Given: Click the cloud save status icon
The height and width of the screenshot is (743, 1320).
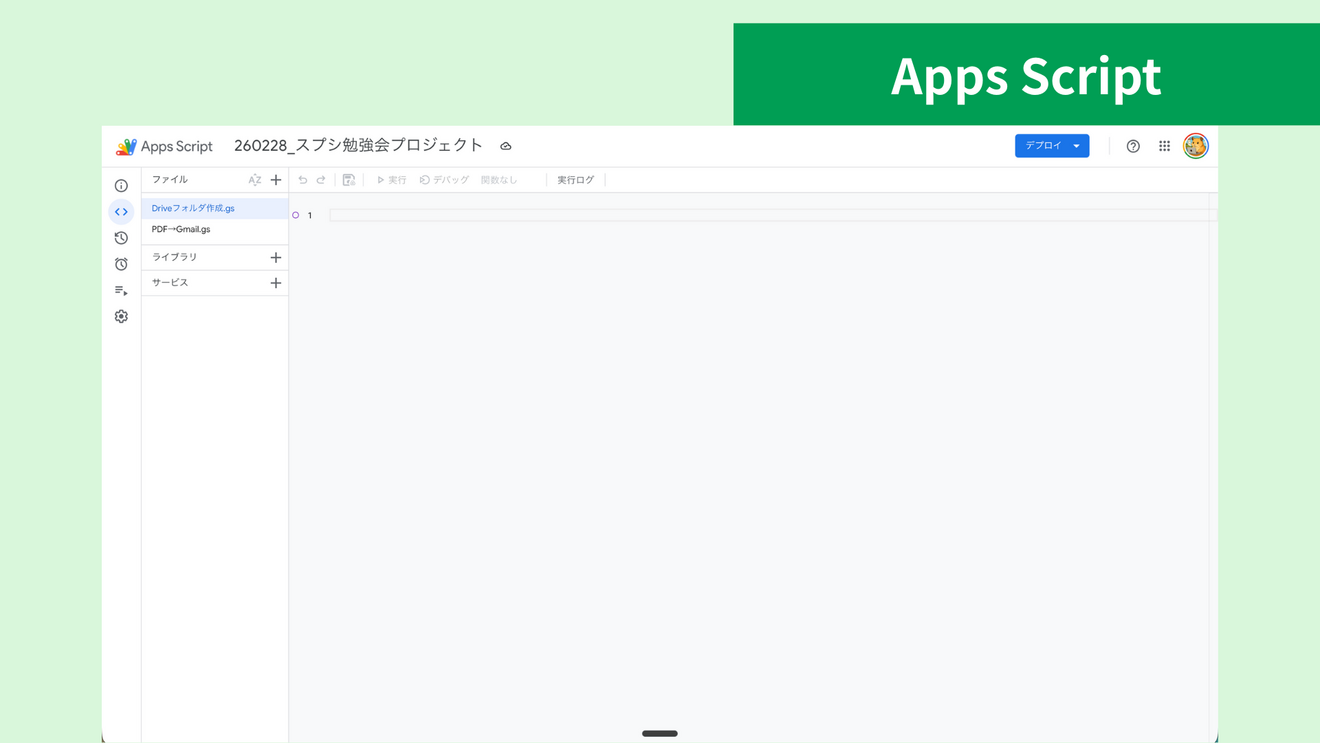Looking at the screenshot, I should [x=506, y=146].
